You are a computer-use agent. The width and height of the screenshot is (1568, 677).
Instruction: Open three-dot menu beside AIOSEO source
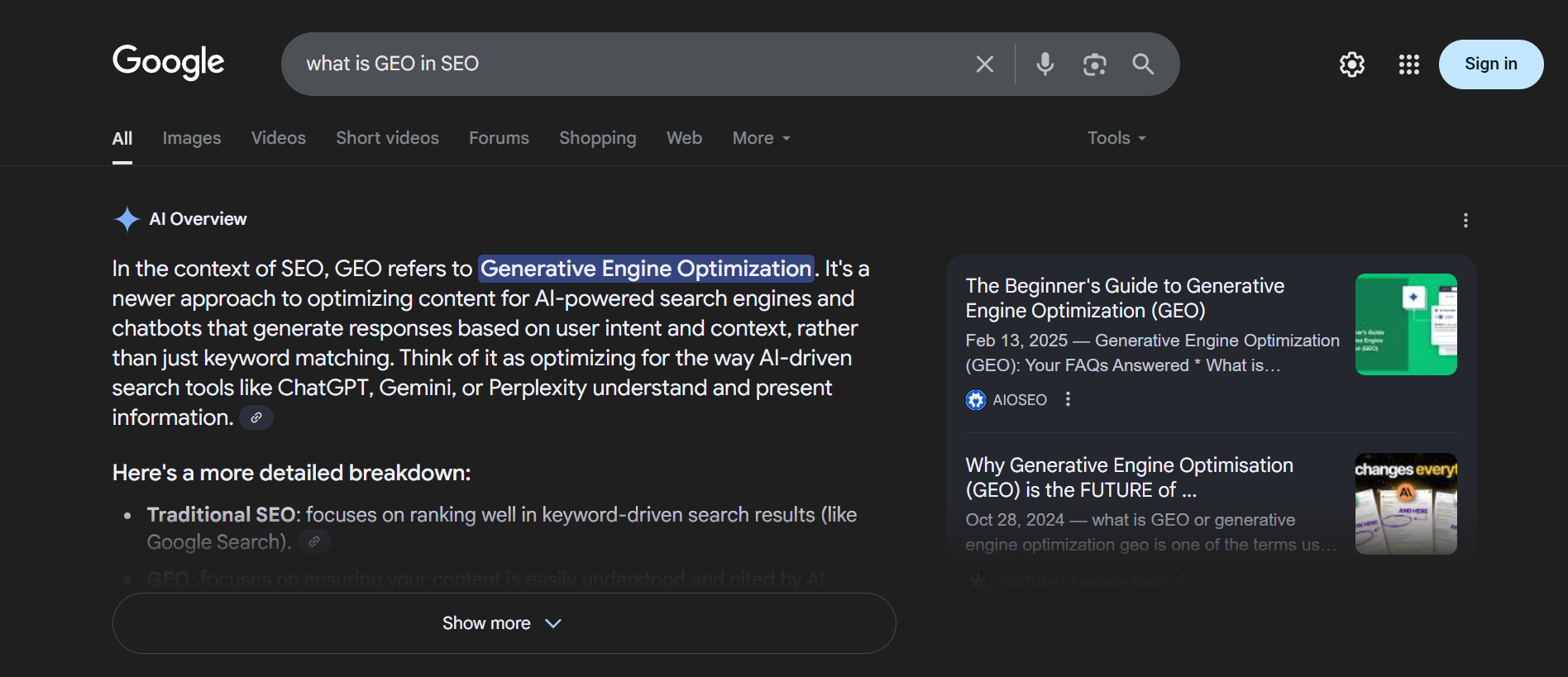click(x=1068, y=399)
